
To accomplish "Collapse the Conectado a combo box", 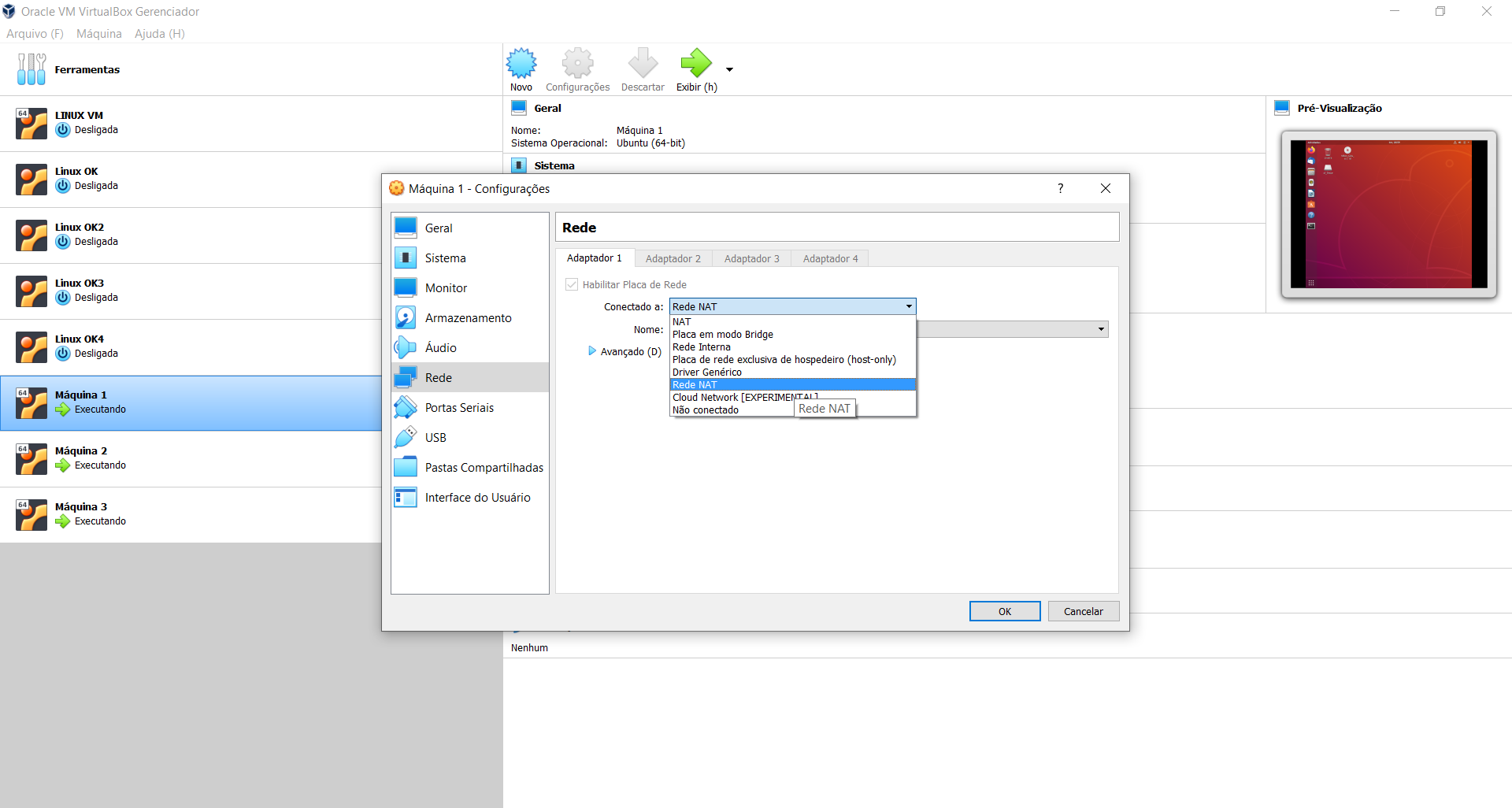I will tap(792, 306).
